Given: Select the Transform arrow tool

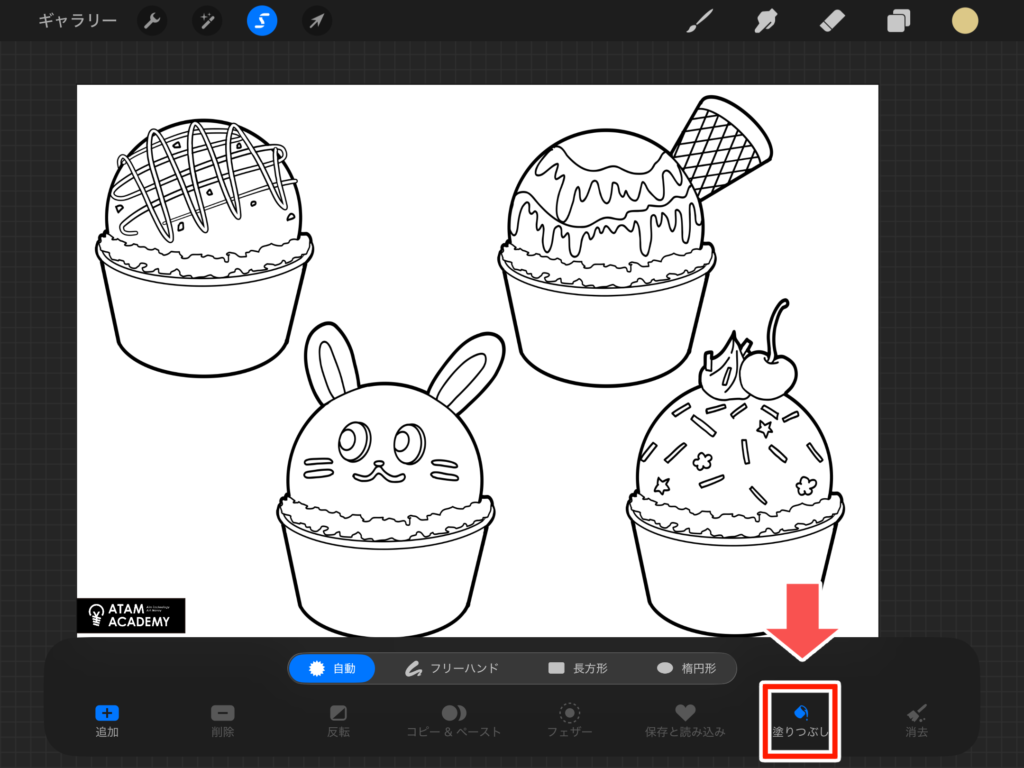Looking at the screenshot, I should coord(317,21).
